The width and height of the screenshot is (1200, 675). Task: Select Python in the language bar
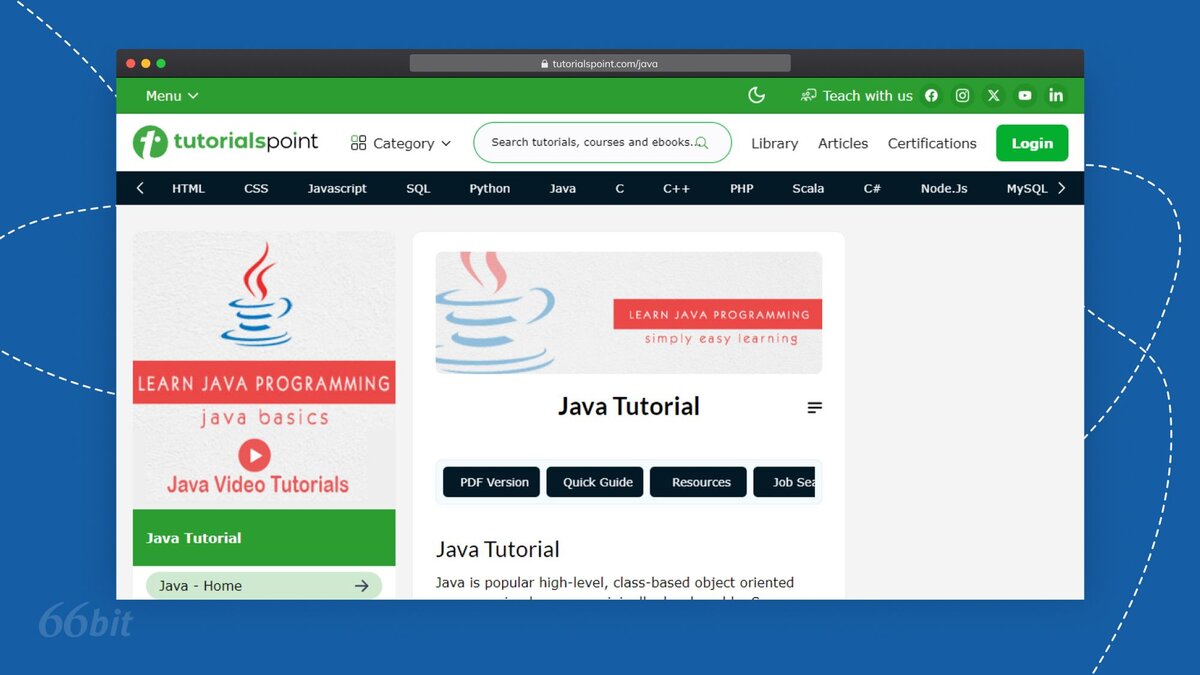490,188
